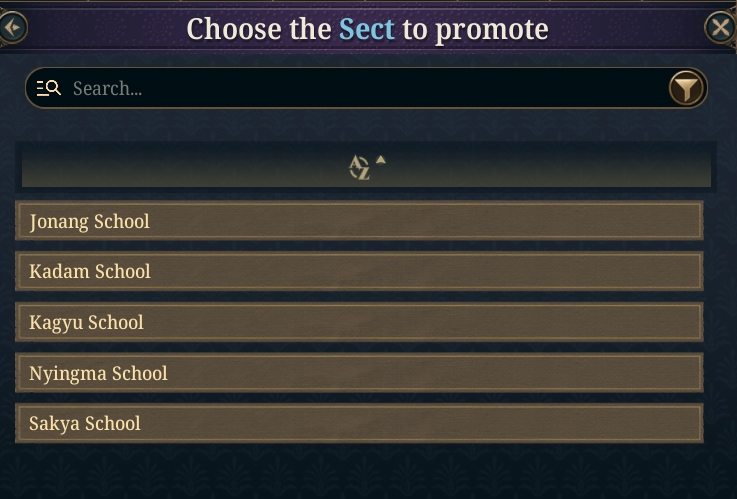Click the Kagyu School label text
737x499 pixels.
[86, 323]
